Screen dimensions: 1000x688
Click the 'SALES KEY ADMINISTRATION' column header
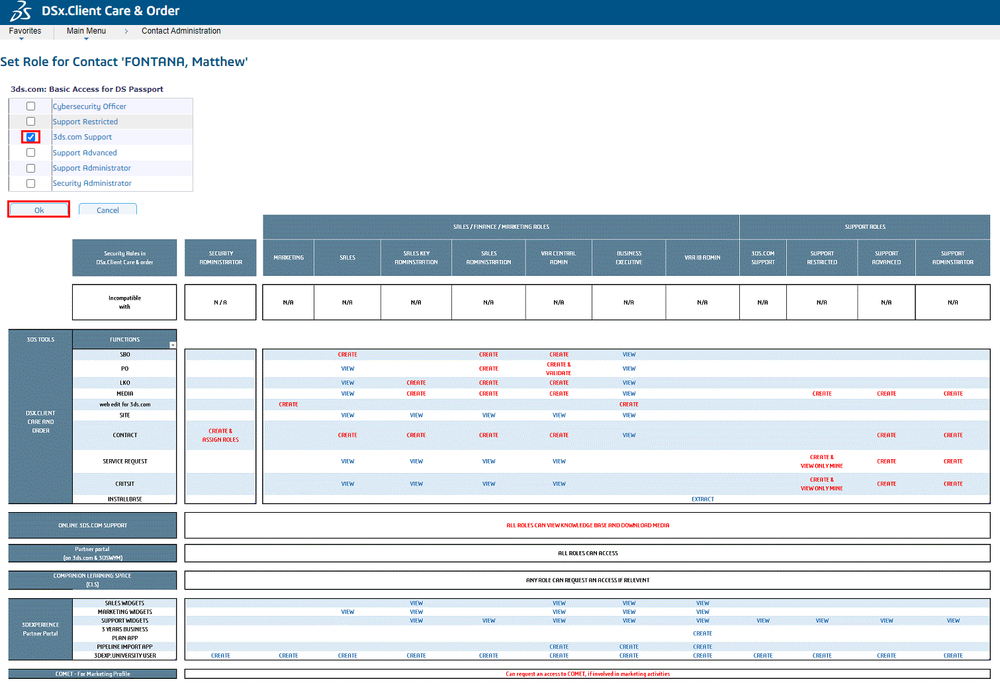416,258
